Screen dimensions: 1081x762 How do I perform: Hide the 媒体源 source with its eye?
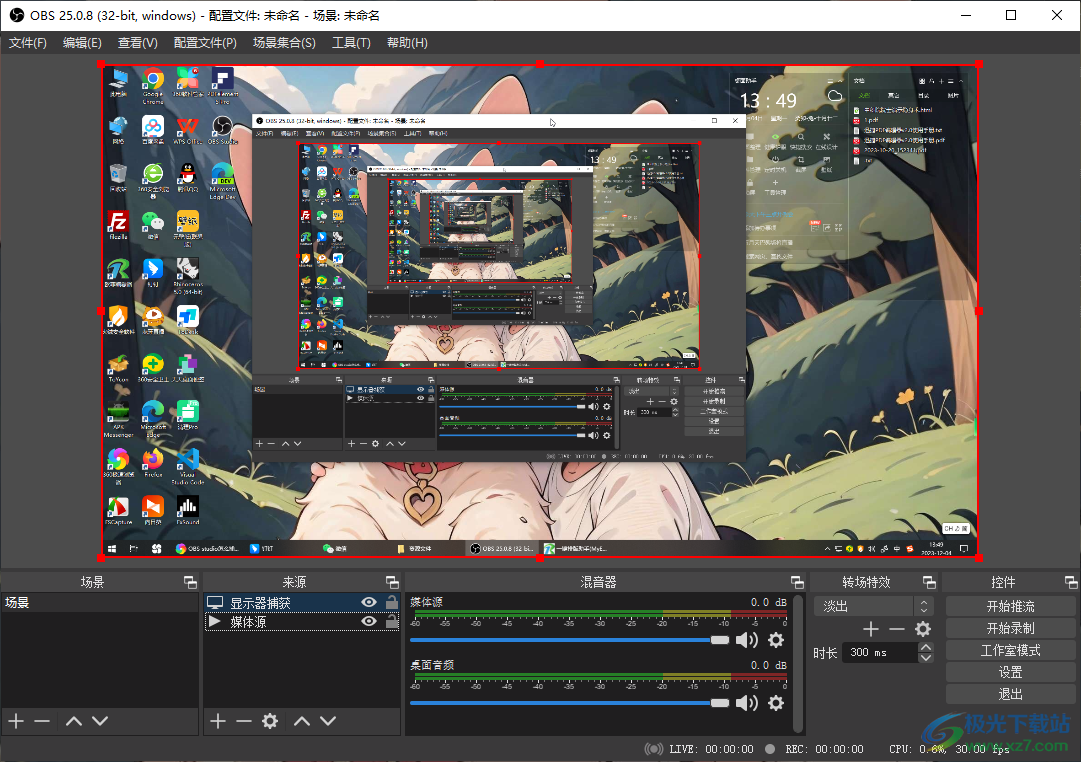(x=370, y=621)
